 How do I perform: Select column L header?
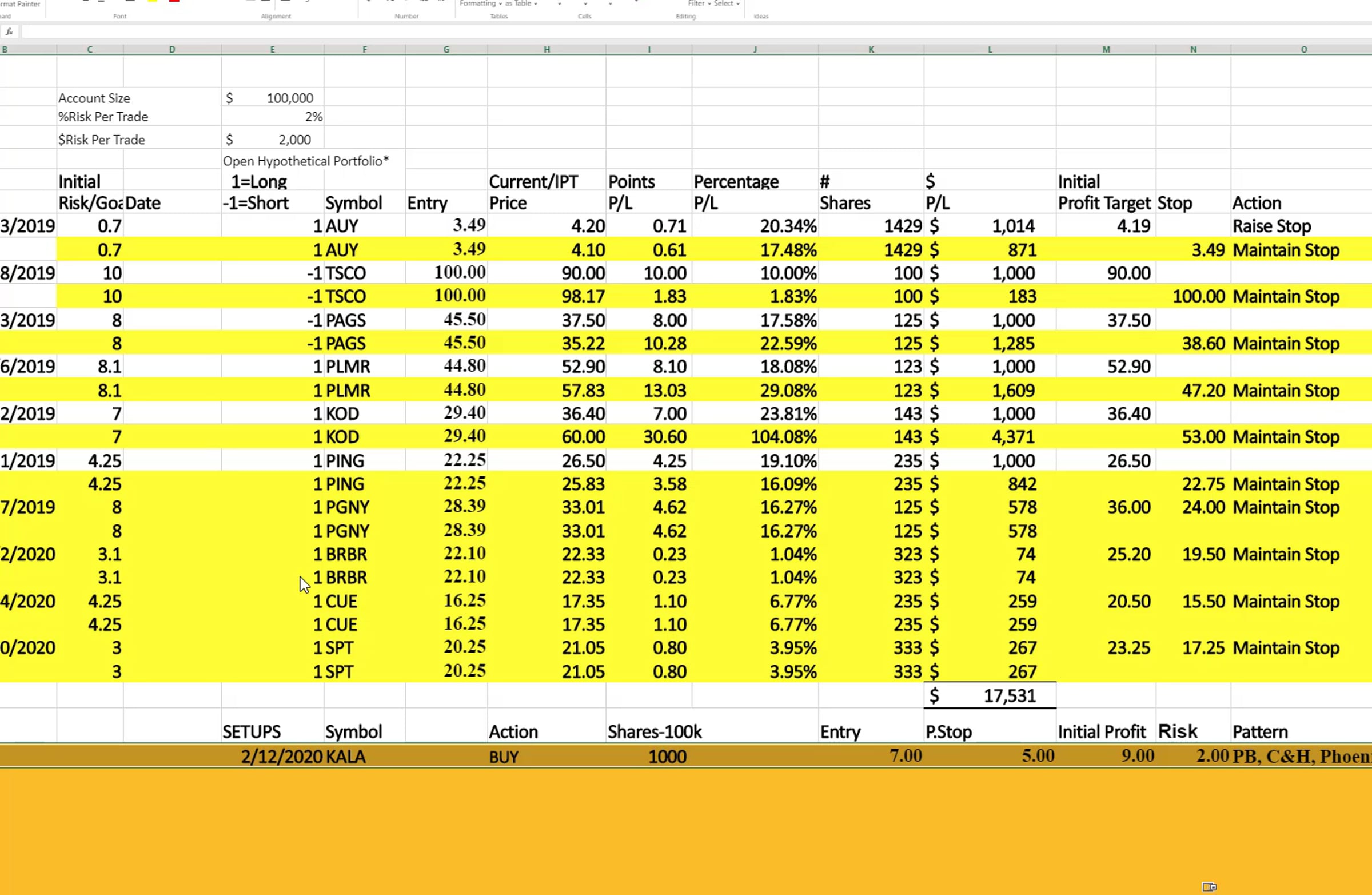(990, 50)
